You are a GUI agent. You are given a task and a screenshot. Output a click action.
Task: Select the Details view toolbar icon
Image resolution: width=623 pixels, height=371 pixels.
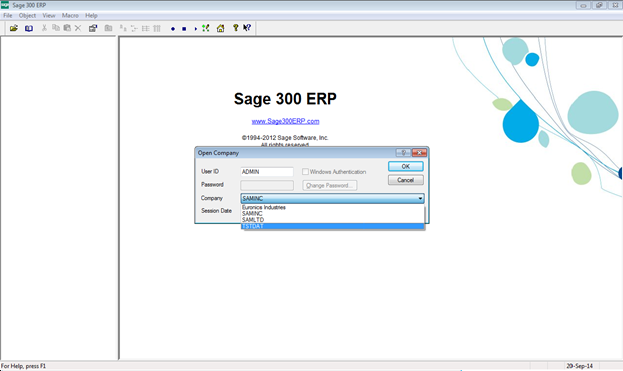157,28
